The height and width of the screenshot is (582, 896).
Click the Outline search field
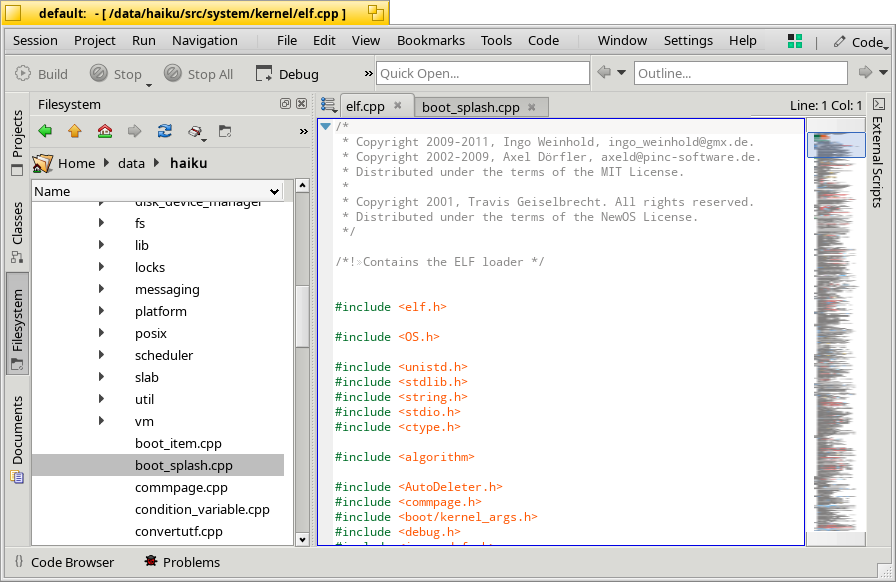pyautogui.click(x=741, y=73)
